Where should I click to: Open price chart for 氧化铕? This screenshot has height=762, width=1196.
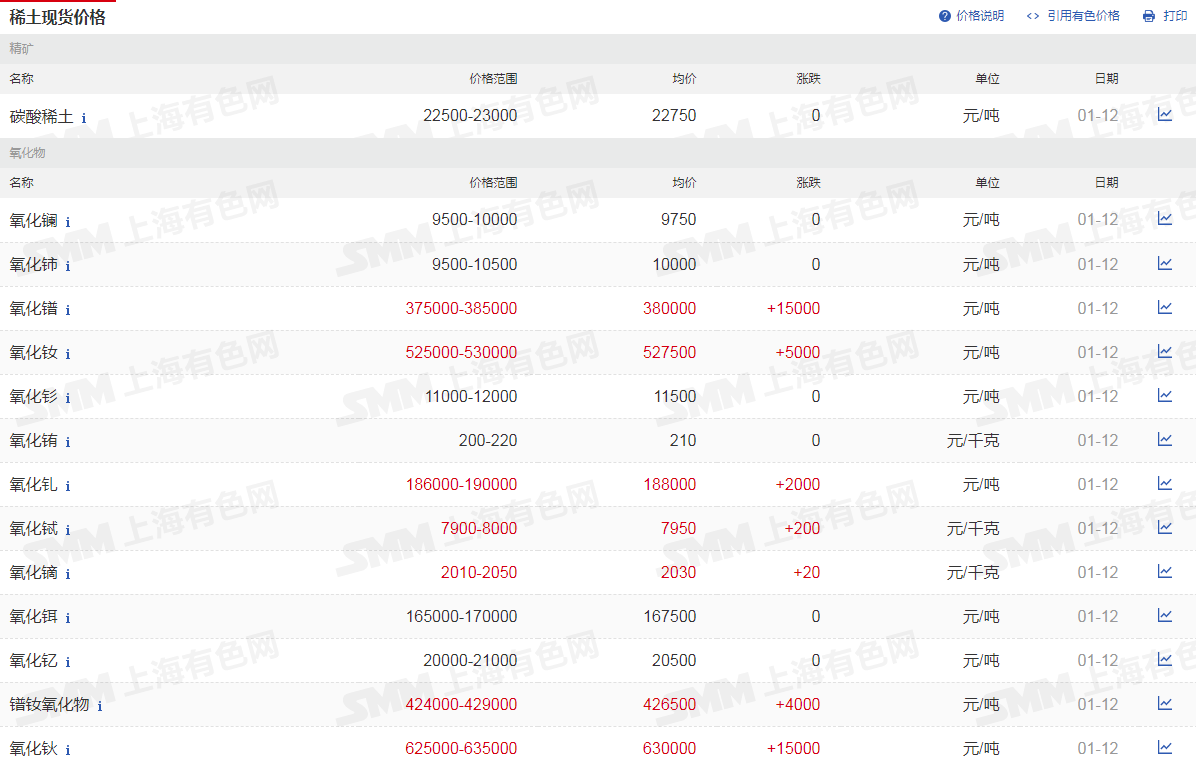coord(1164,439)
